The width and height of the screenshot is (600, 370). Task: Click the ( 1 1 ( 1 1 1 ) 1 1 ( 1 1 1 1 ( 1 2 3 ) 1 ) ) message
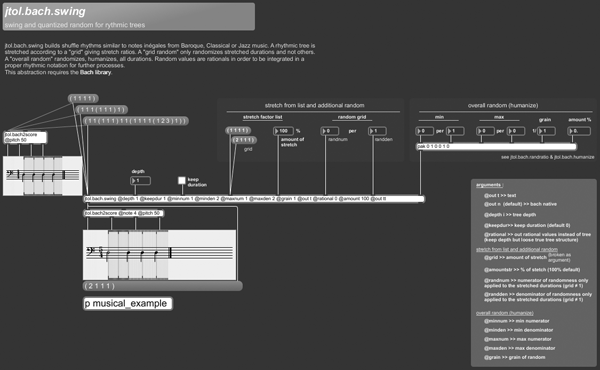pos(136,121)
